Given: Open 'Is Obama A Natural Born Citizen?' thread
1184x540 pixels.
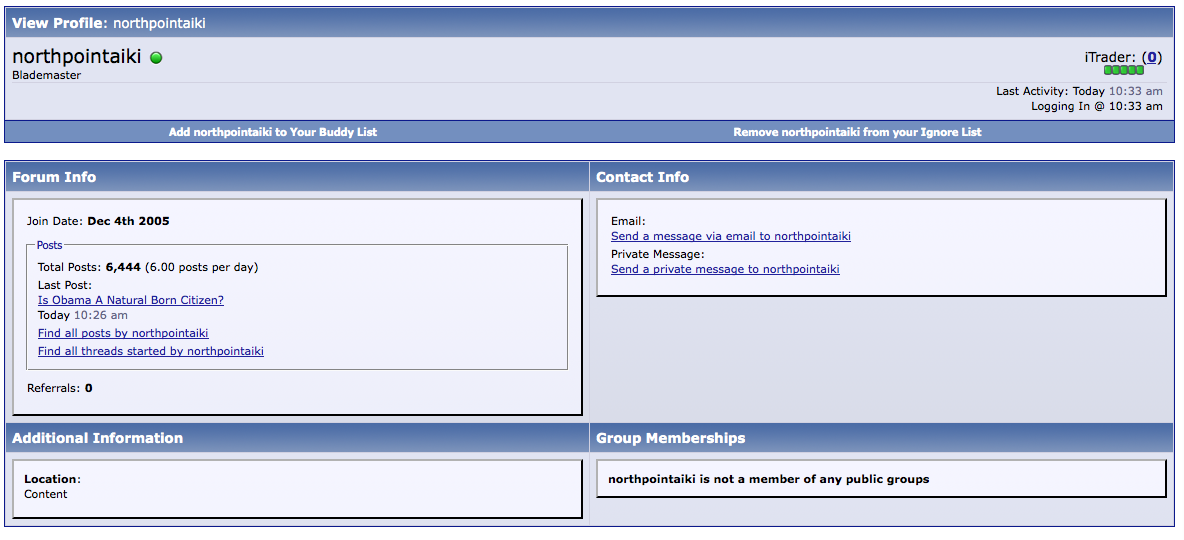Looking at the screenshot, I should point(131,300).
